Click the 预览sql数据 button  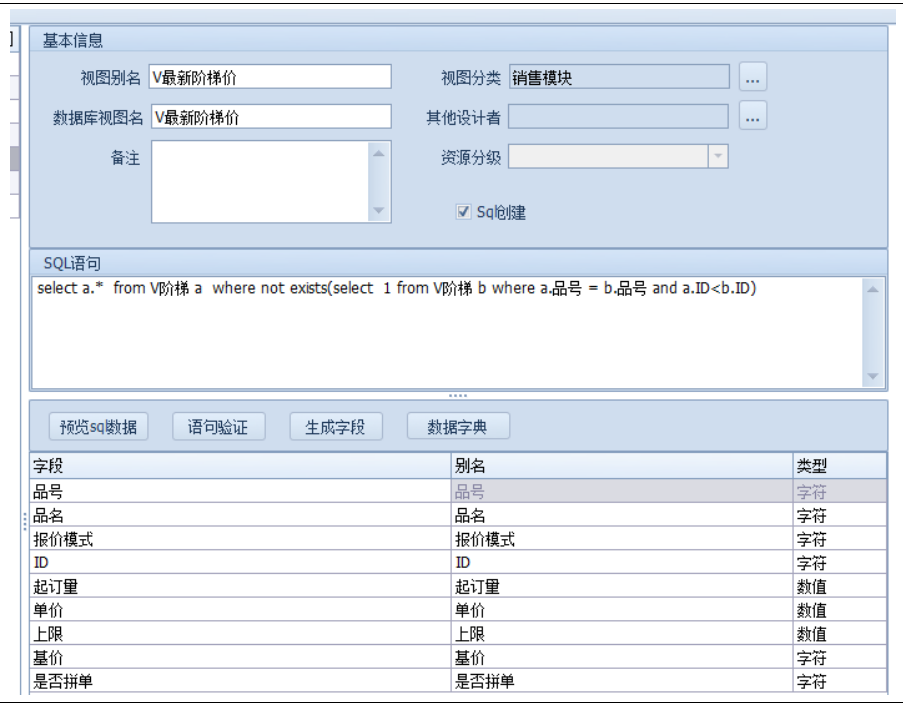pos(98,427)
